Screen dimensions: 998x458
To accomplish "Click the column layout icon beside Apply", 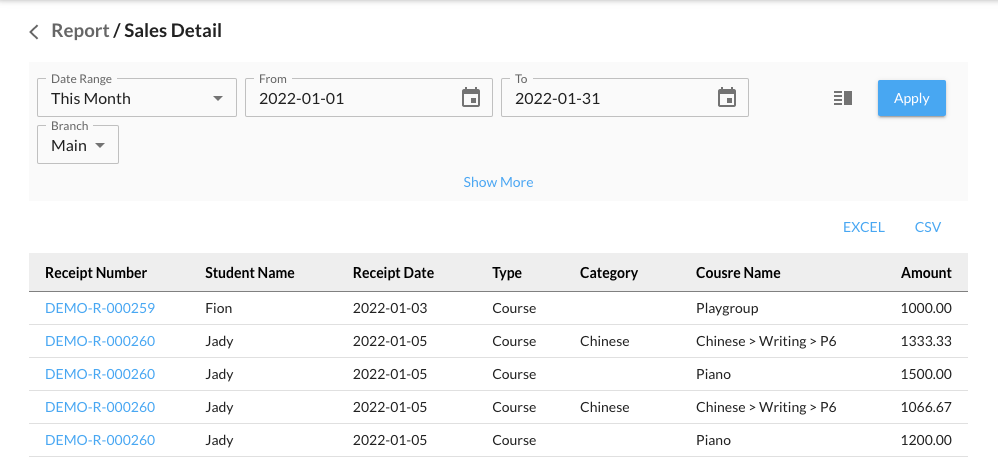I will coord(842,98).
